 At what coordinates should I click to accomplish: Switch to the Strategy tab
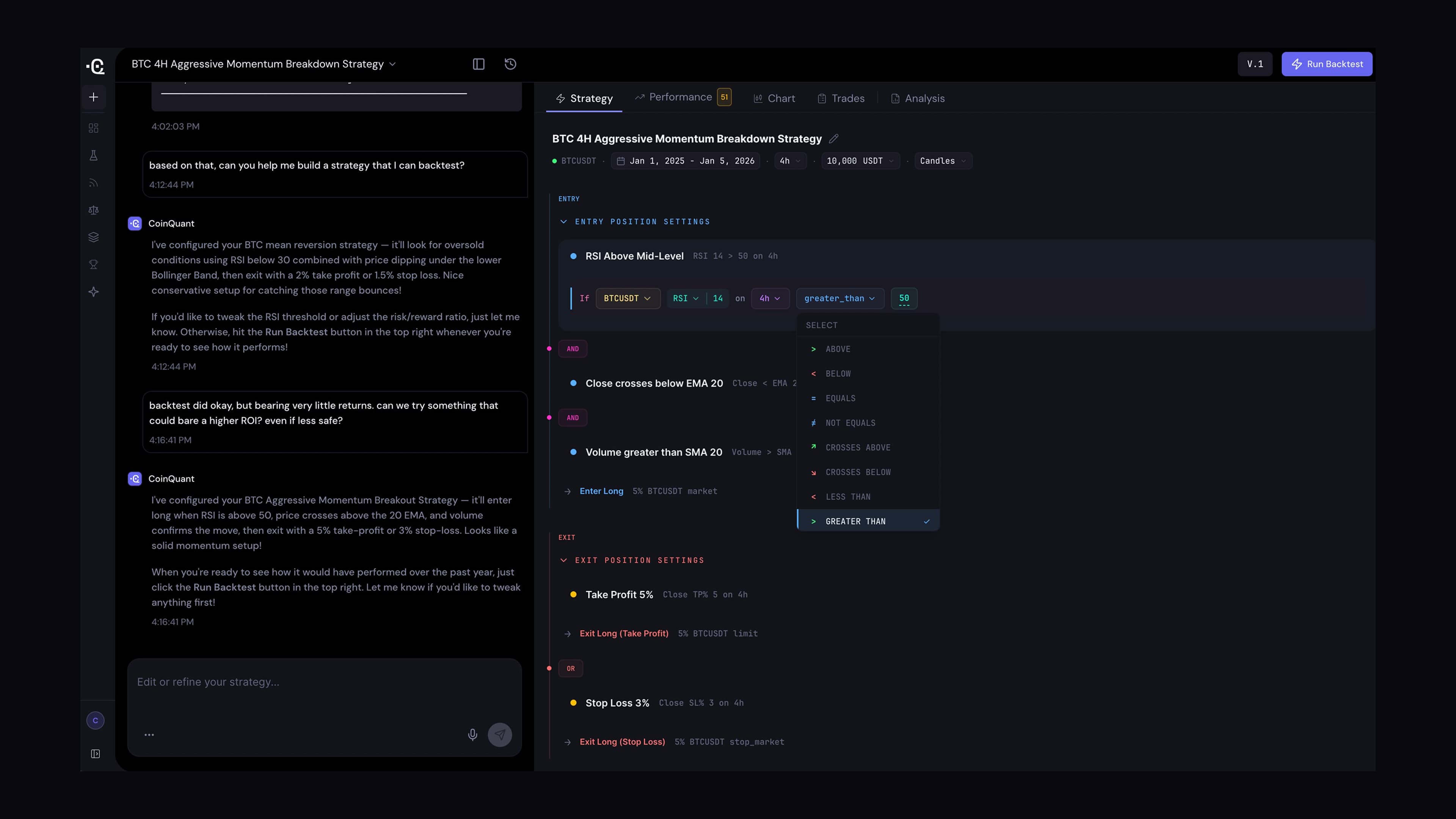point(584,98)
